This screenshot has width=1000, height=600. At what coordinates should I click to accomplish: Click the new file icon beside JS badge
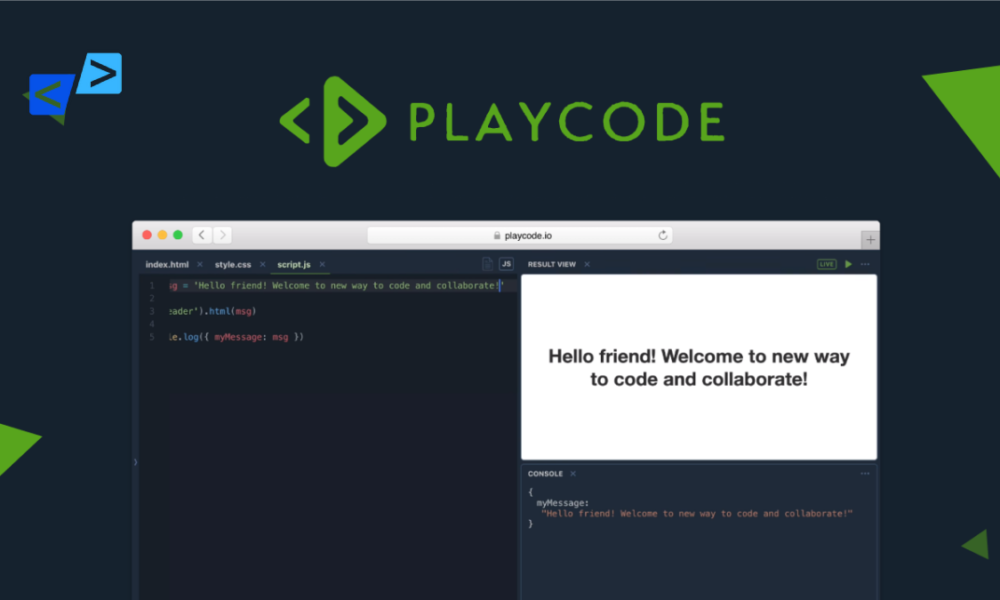point(489,263)
